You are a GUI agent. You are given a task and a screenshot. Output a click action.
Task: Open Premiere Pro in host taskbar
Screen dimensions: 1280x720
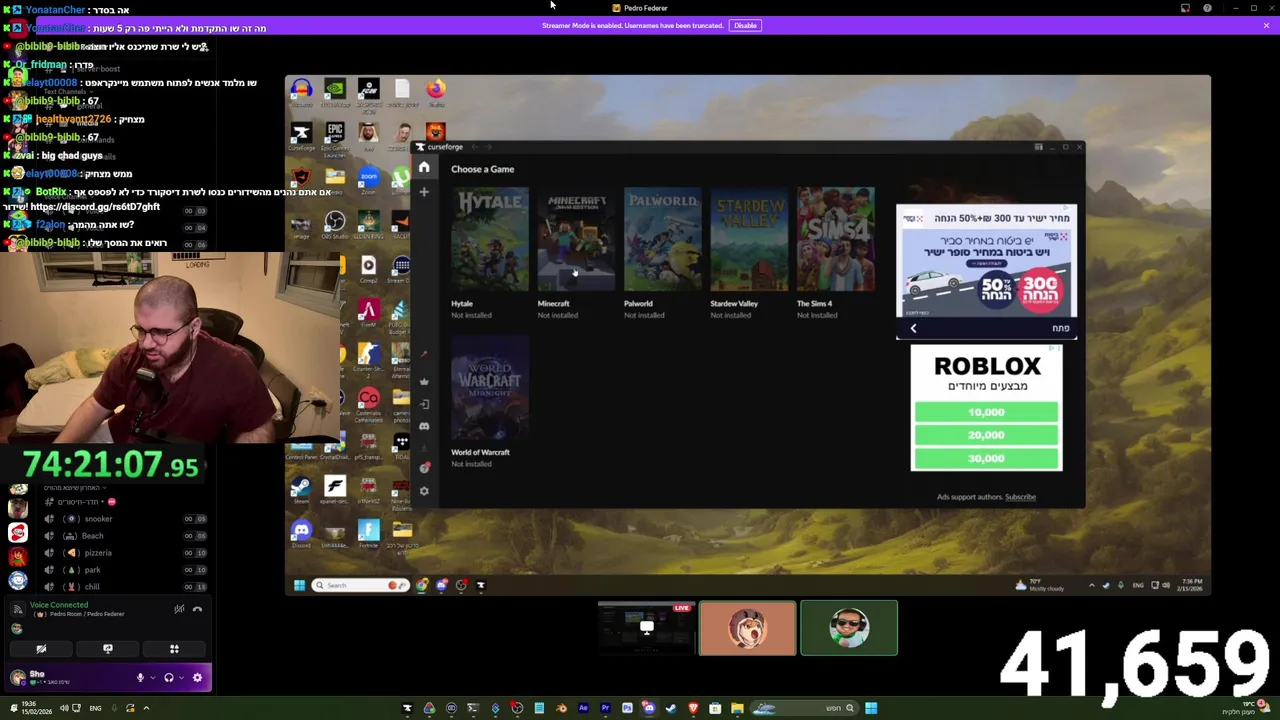[x=605, y=708]
